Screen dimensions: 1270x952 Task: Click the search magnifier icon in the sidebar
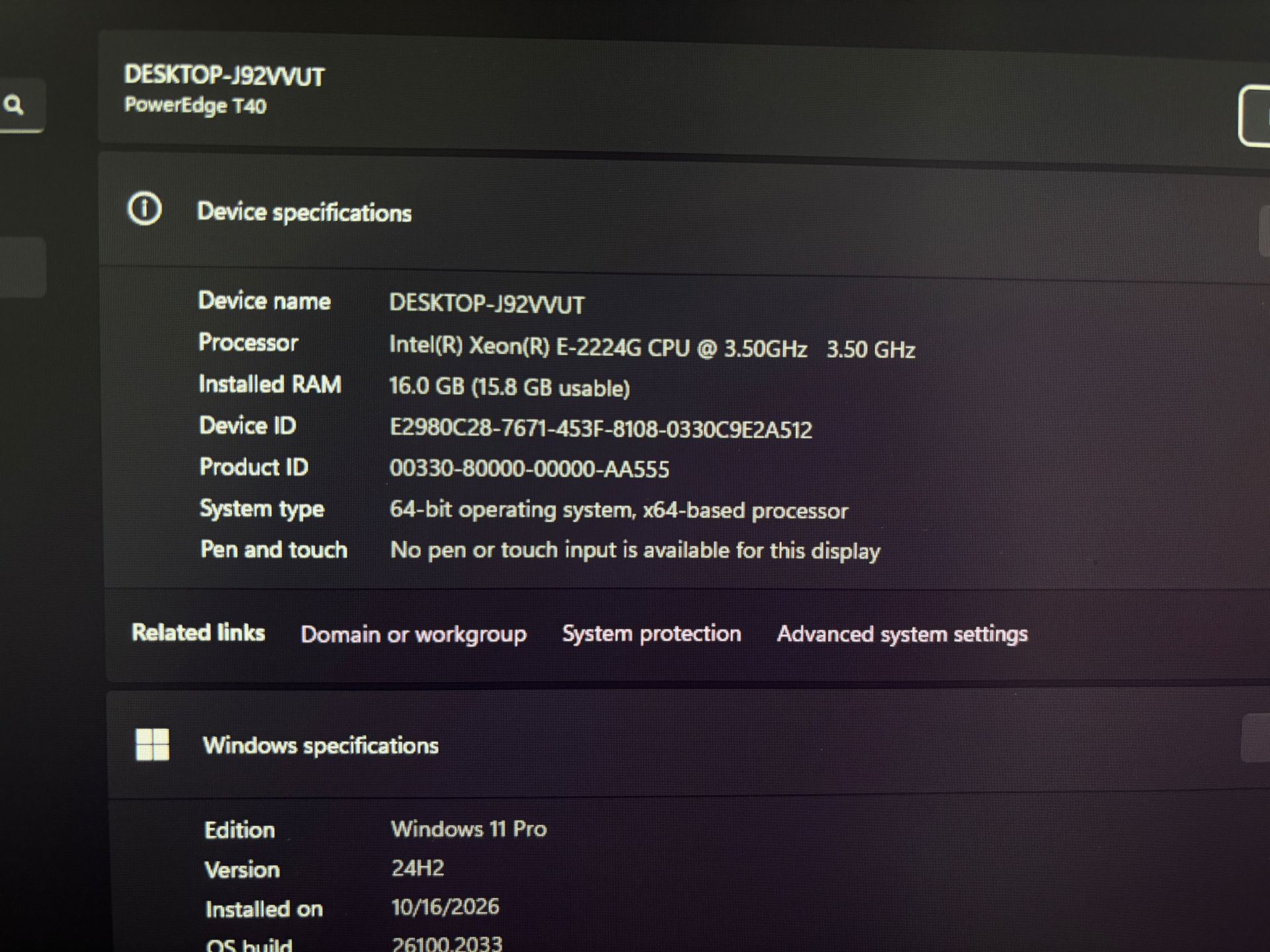click(x=14, y=104)
